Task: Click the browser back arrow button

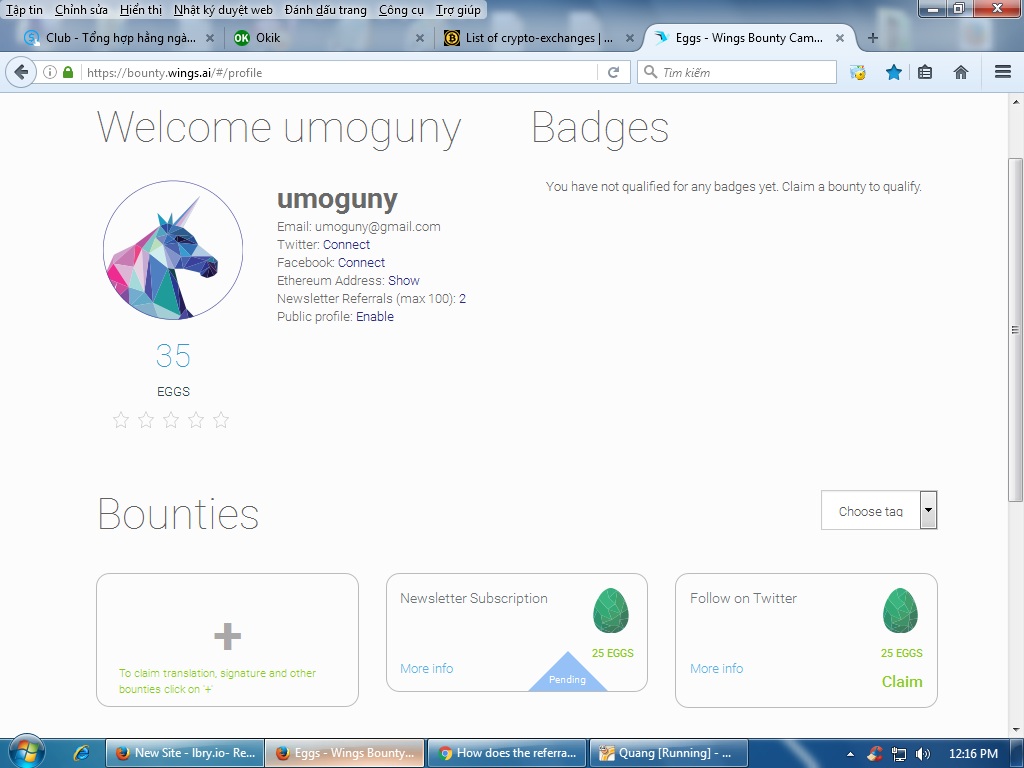Action: click(x=21, y=72)
